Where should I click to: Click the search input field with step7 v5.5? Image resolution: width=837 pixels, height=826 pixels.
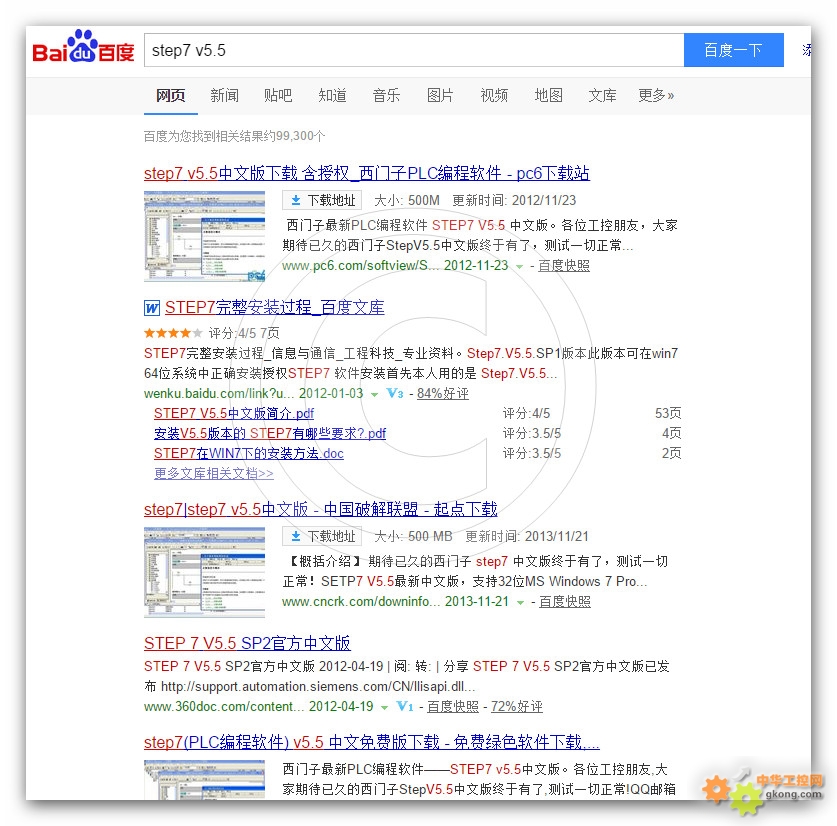pyautogui.click(x=414, y=50)
